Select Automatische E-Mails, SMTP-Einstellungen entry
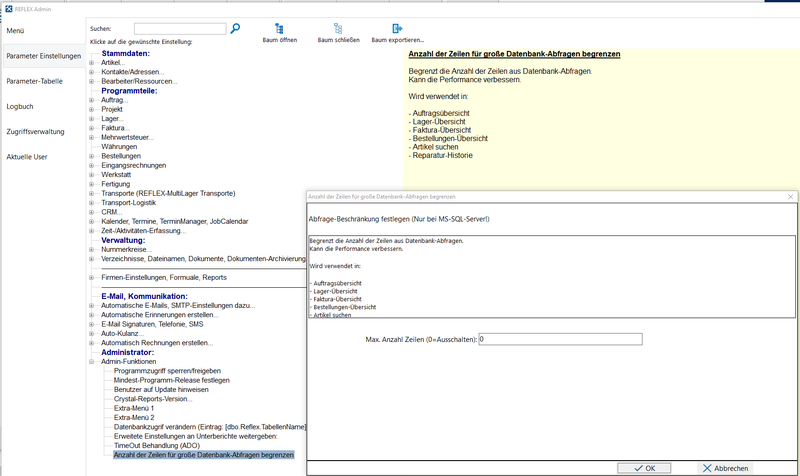The height and width of the screenshot is (476, 800). point(178,306)
